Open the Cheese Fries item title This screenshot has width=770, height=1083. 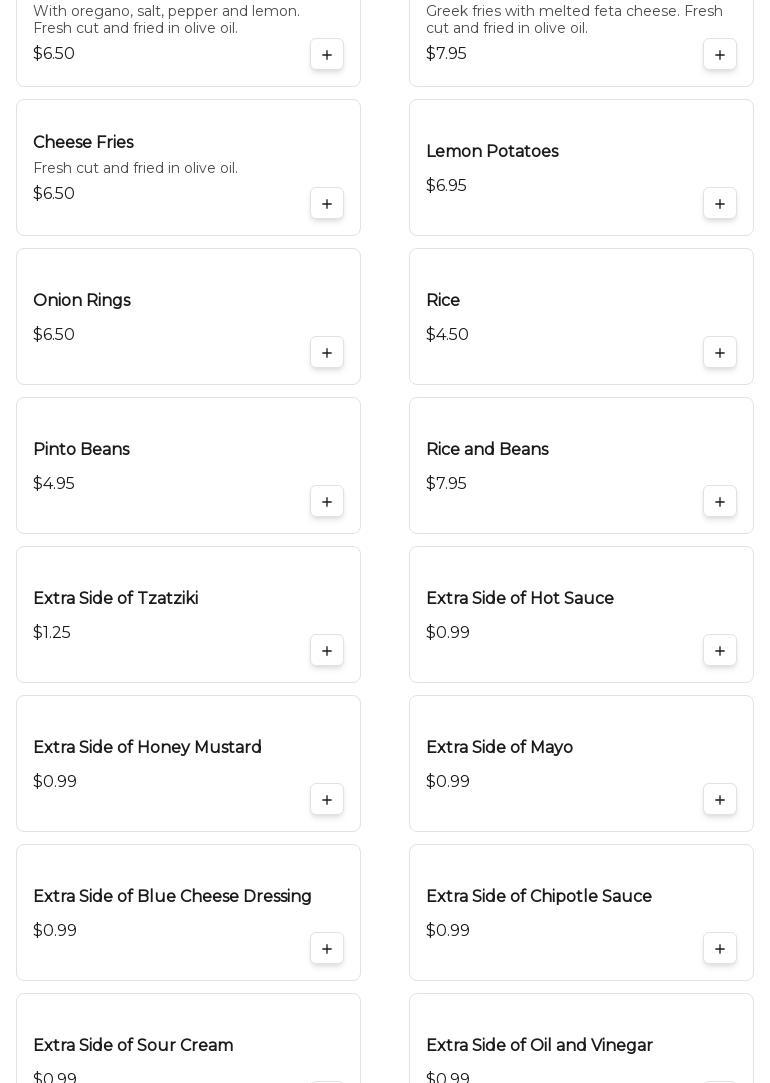tap(83, 143)
